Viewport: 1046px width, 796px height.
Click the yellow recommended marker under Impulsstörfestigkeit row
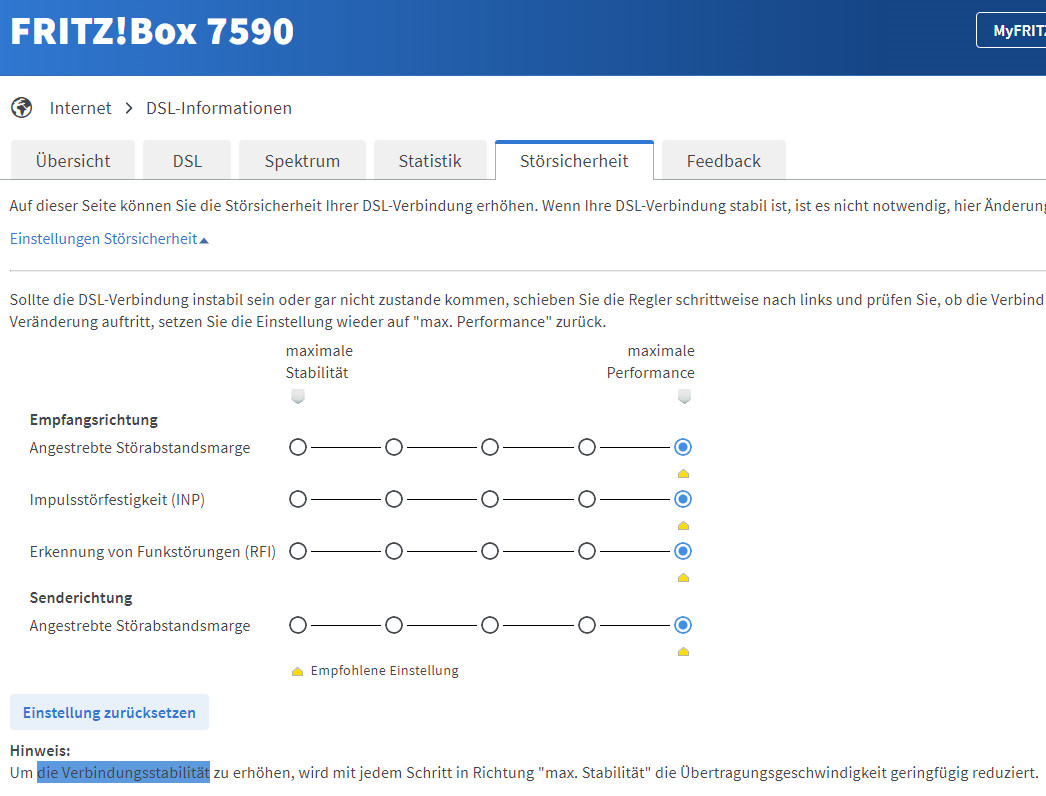pyautogui.click(x=683, y=526)
